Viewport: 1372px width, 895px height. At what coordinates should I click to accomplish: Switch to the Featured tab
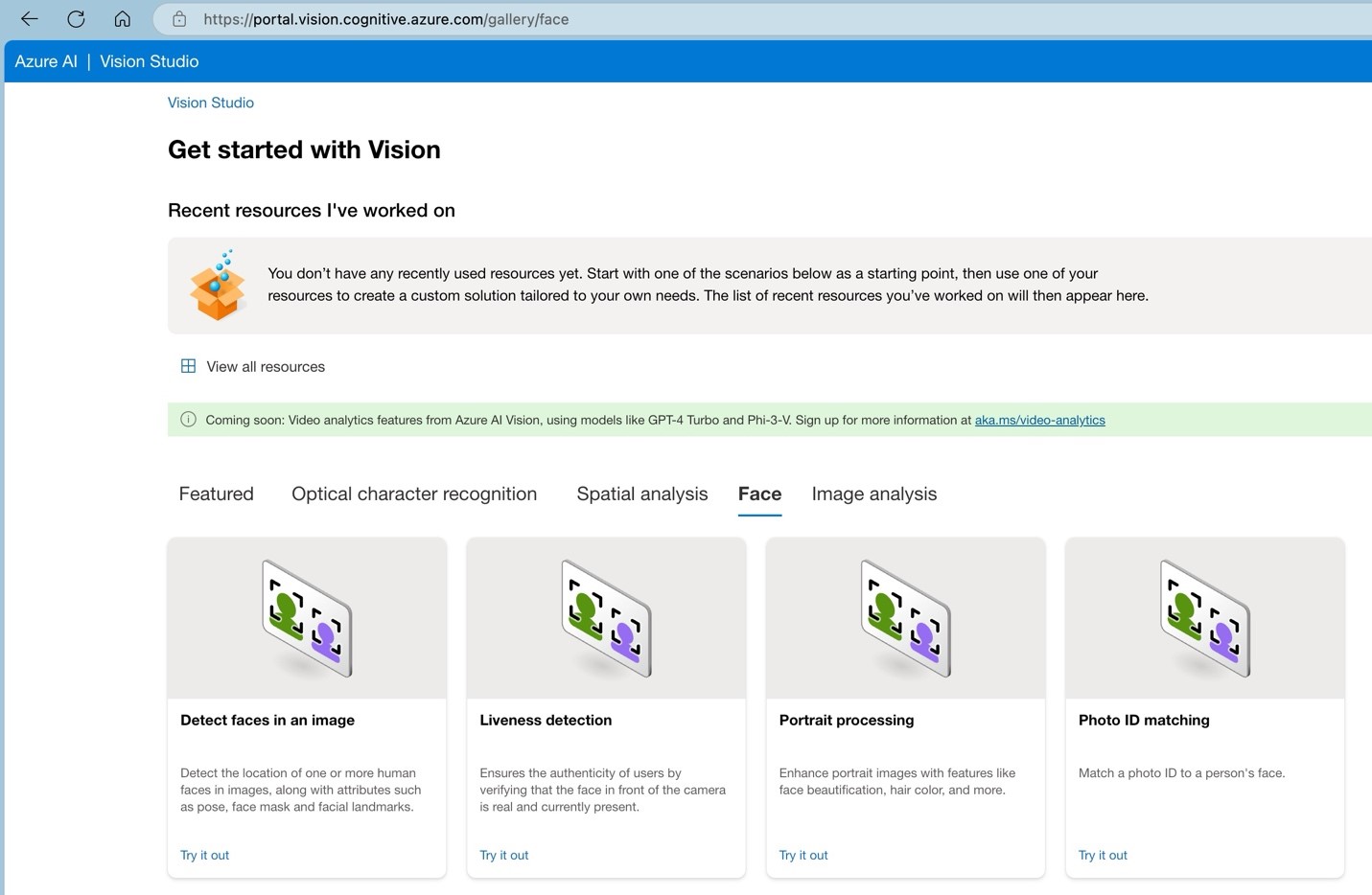(216, 493)
